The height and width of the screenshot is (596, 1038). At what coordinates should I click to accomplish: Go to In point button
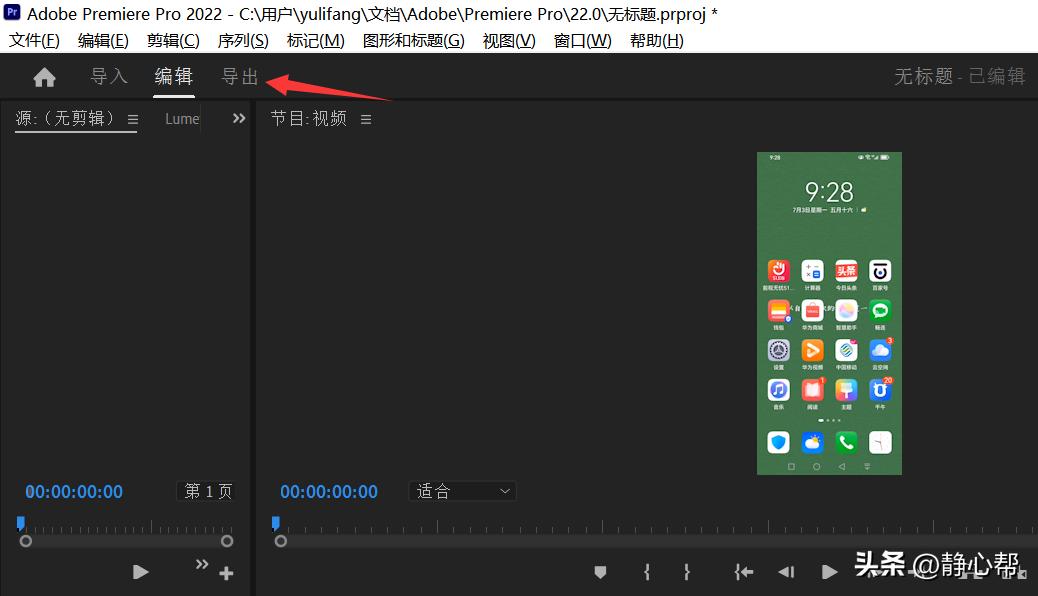tap(743, 572)
